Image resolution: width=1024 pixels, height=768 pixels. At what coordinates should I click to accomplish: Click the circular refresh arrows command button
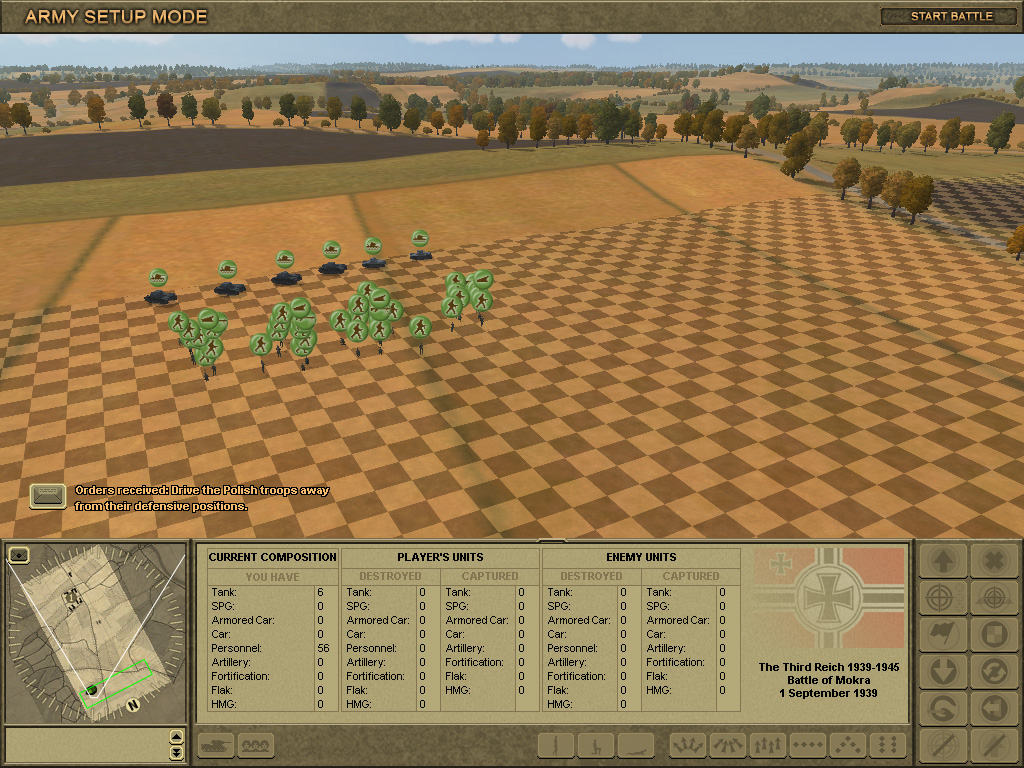pyautogui.click(x=994, y=670)
